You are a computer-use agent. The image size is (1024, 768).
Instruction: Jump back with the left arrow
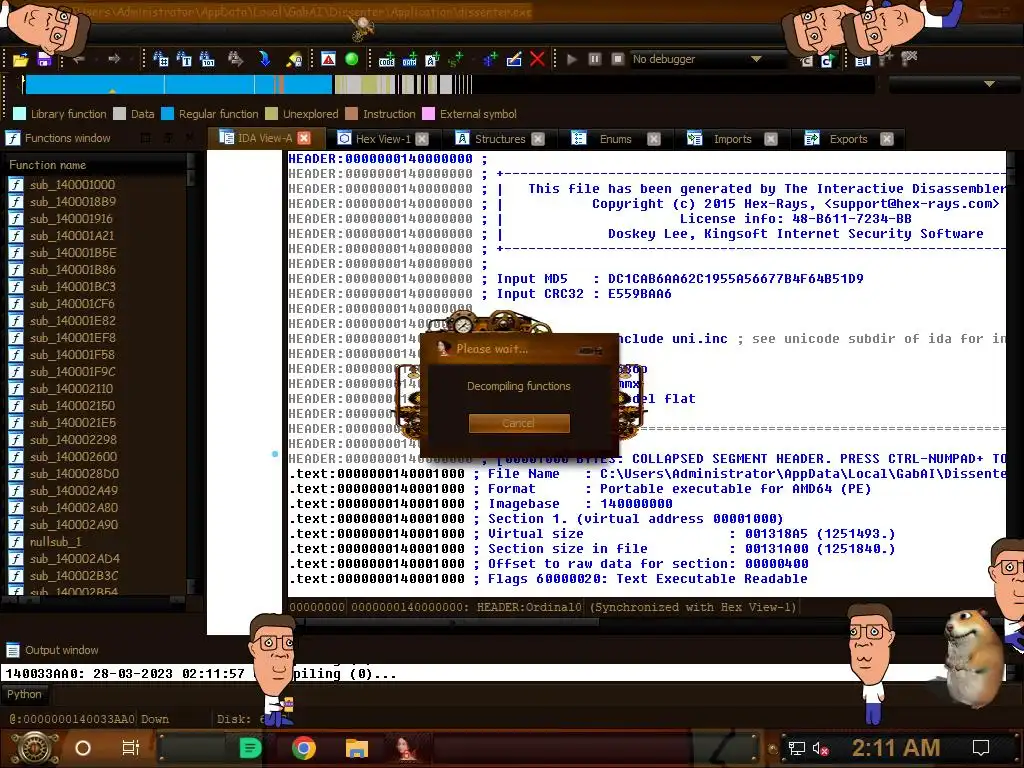point(79,59)
